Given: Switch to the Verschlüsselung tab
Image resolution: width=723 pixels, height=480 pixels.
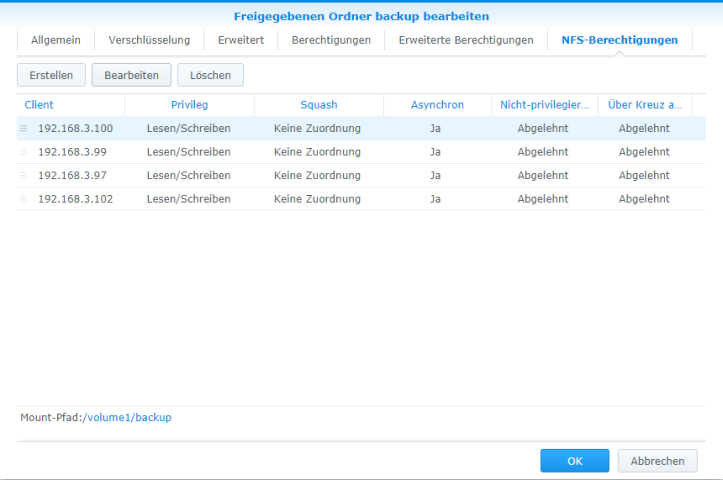Looking at the screenshot, I should tap(149, 40).
